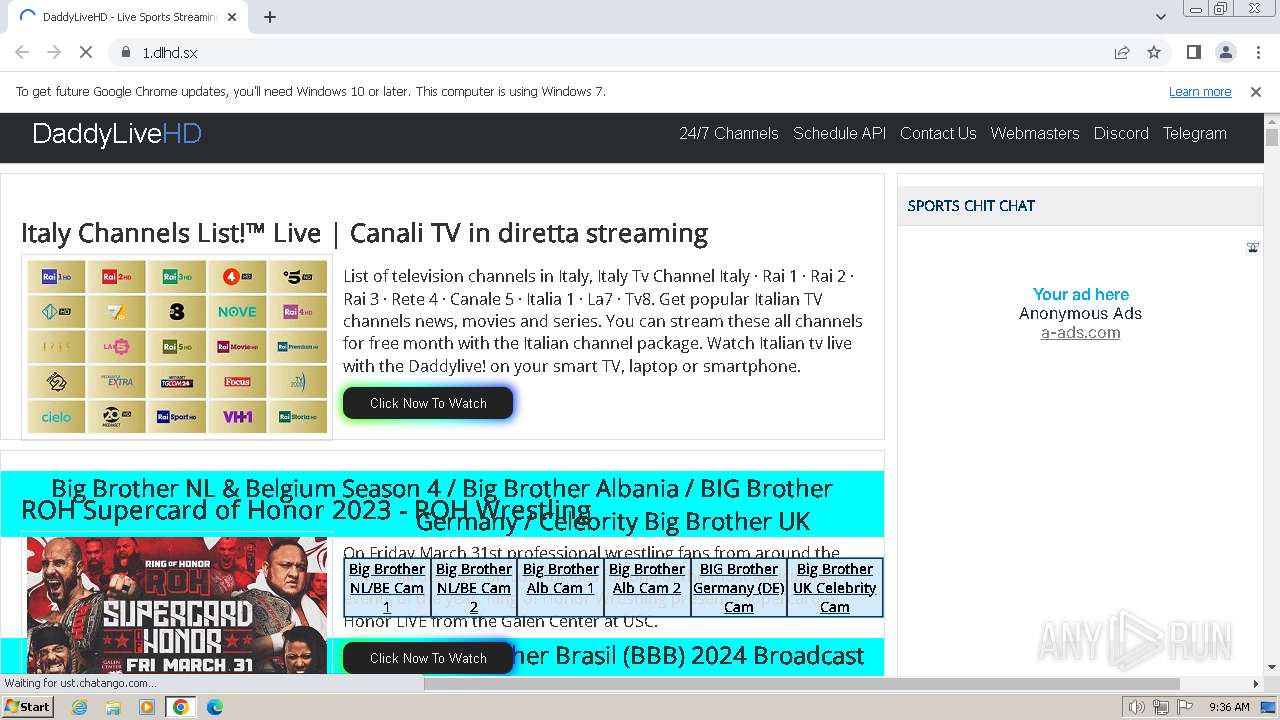Open ROH Supercard of Honor poster
Screen dimensions: 1280x720
(x=177, y=605)
